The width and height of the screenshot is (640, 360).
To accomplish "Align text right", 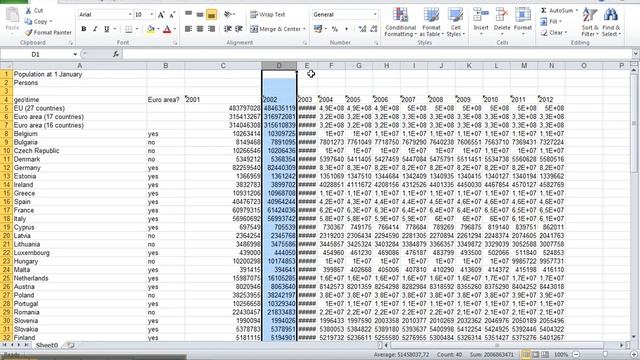I will (x=211, y=29).
